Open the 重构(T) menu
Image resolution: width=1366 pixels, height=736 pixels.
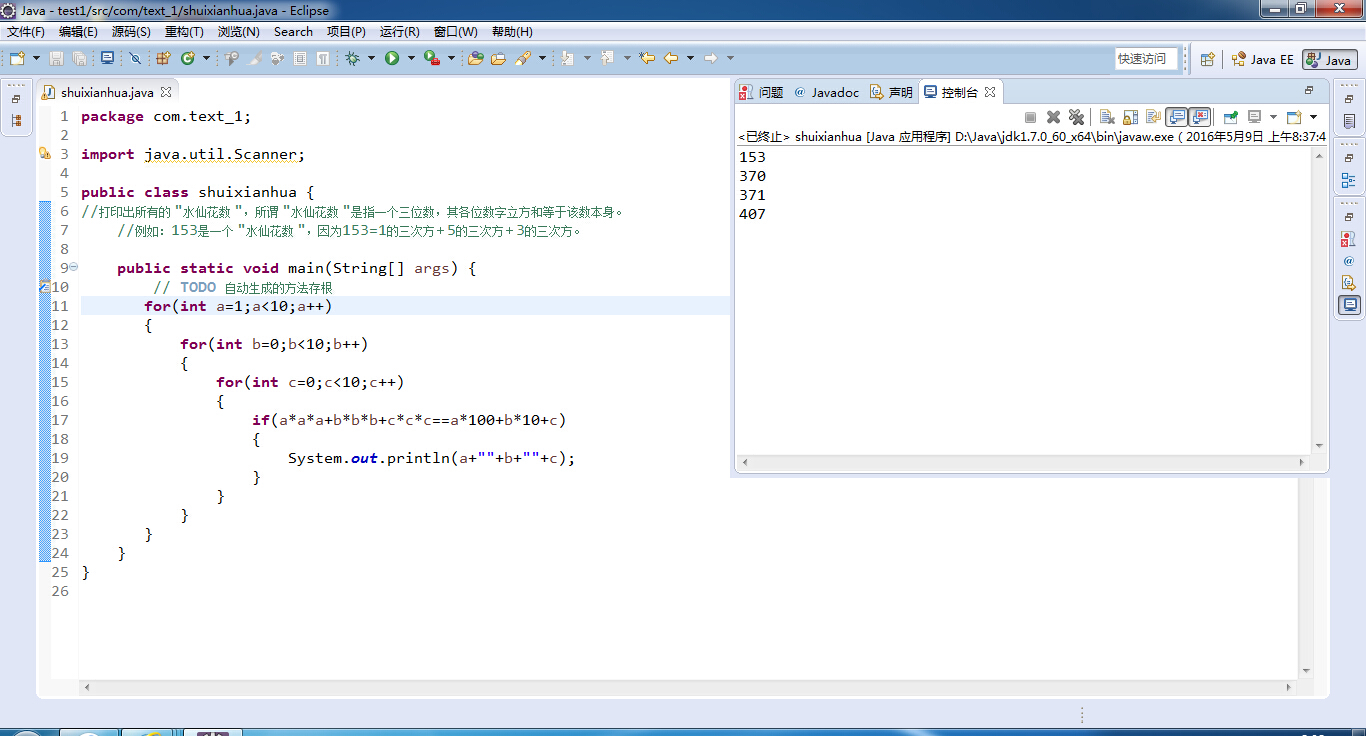pyautogui.click(x=184, y=32)
